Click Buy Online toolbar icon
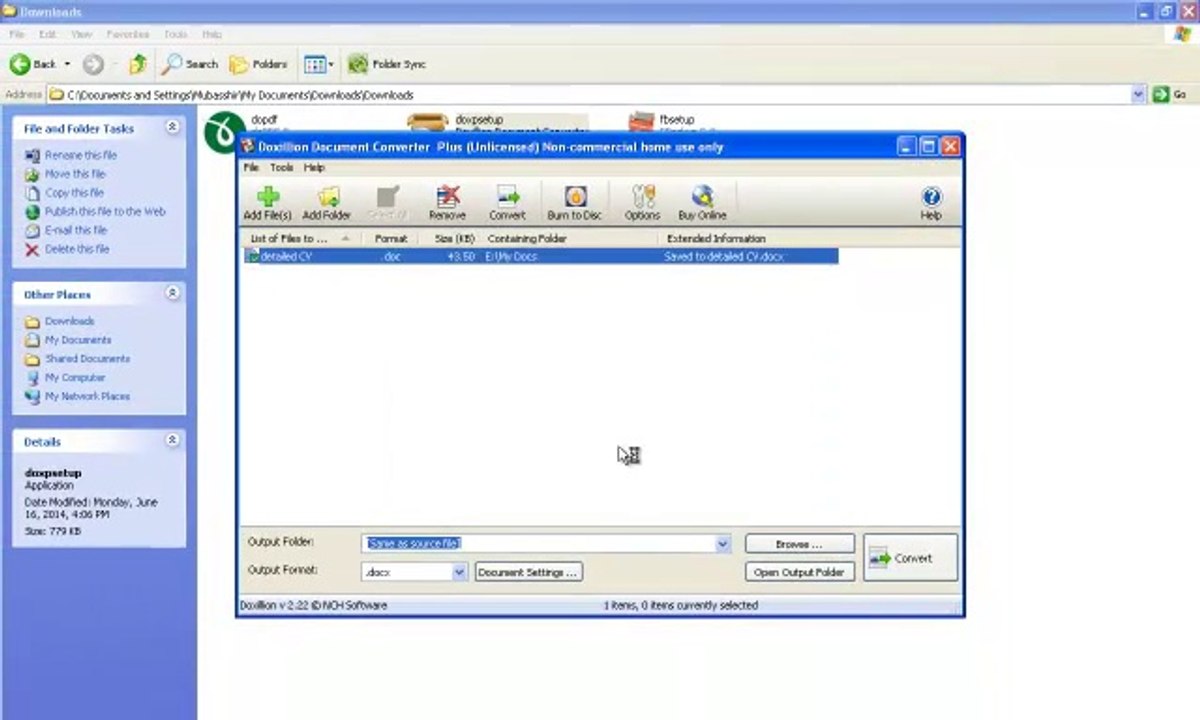The width and height of the screenshot is (1200, 720). pos(702,203)
